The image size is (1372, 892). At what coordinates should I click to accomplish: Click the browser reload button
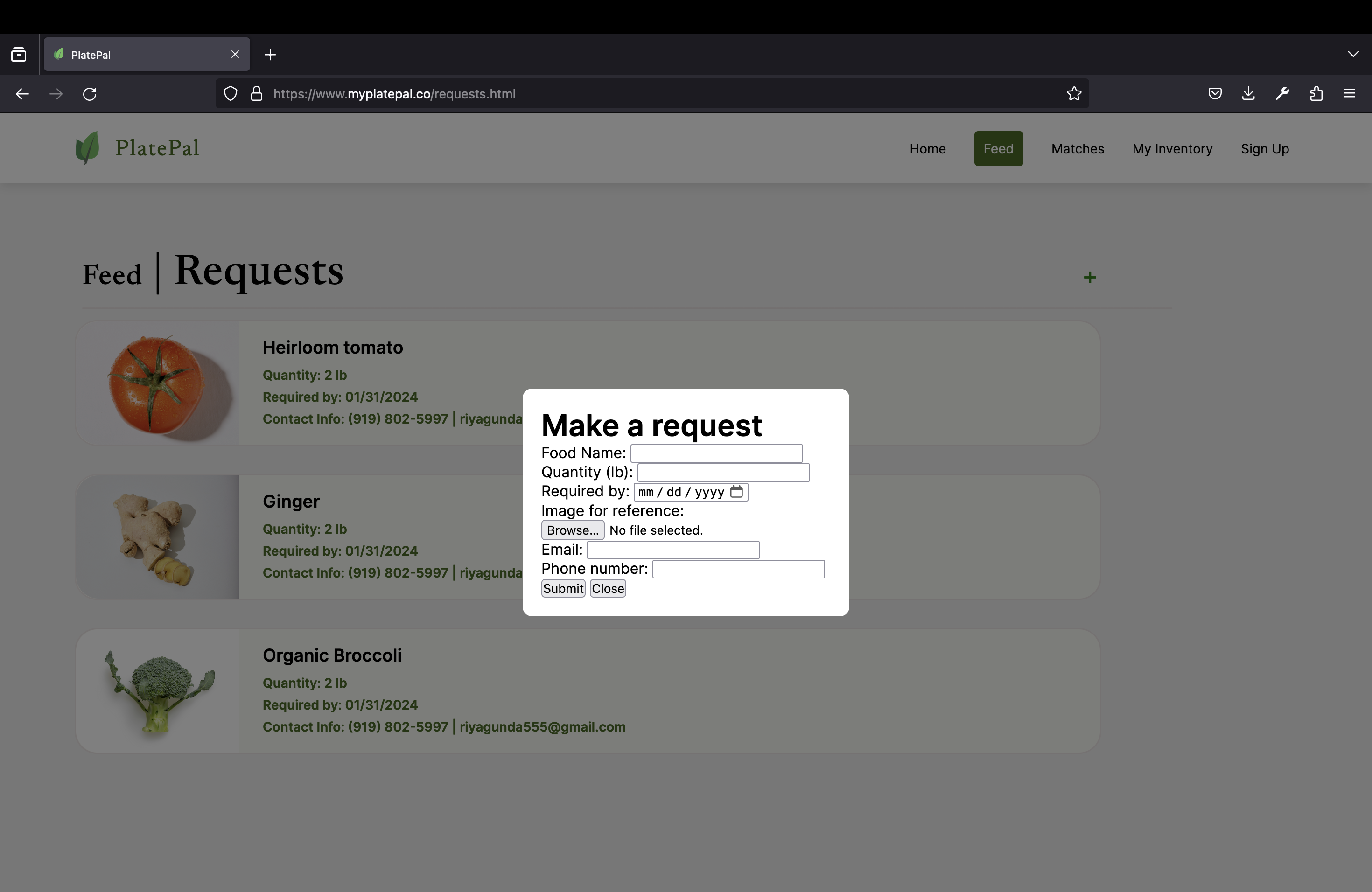[90, 93]
